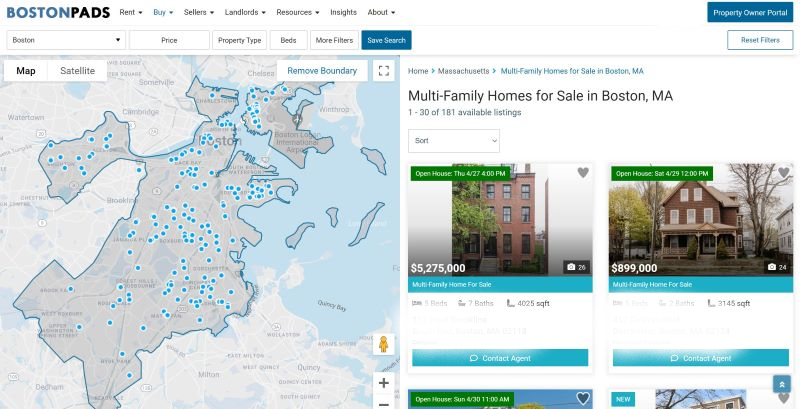Screen dimensions: 800x409
Task: Open Property Owner Portal
Action: [x=750, y=12]
